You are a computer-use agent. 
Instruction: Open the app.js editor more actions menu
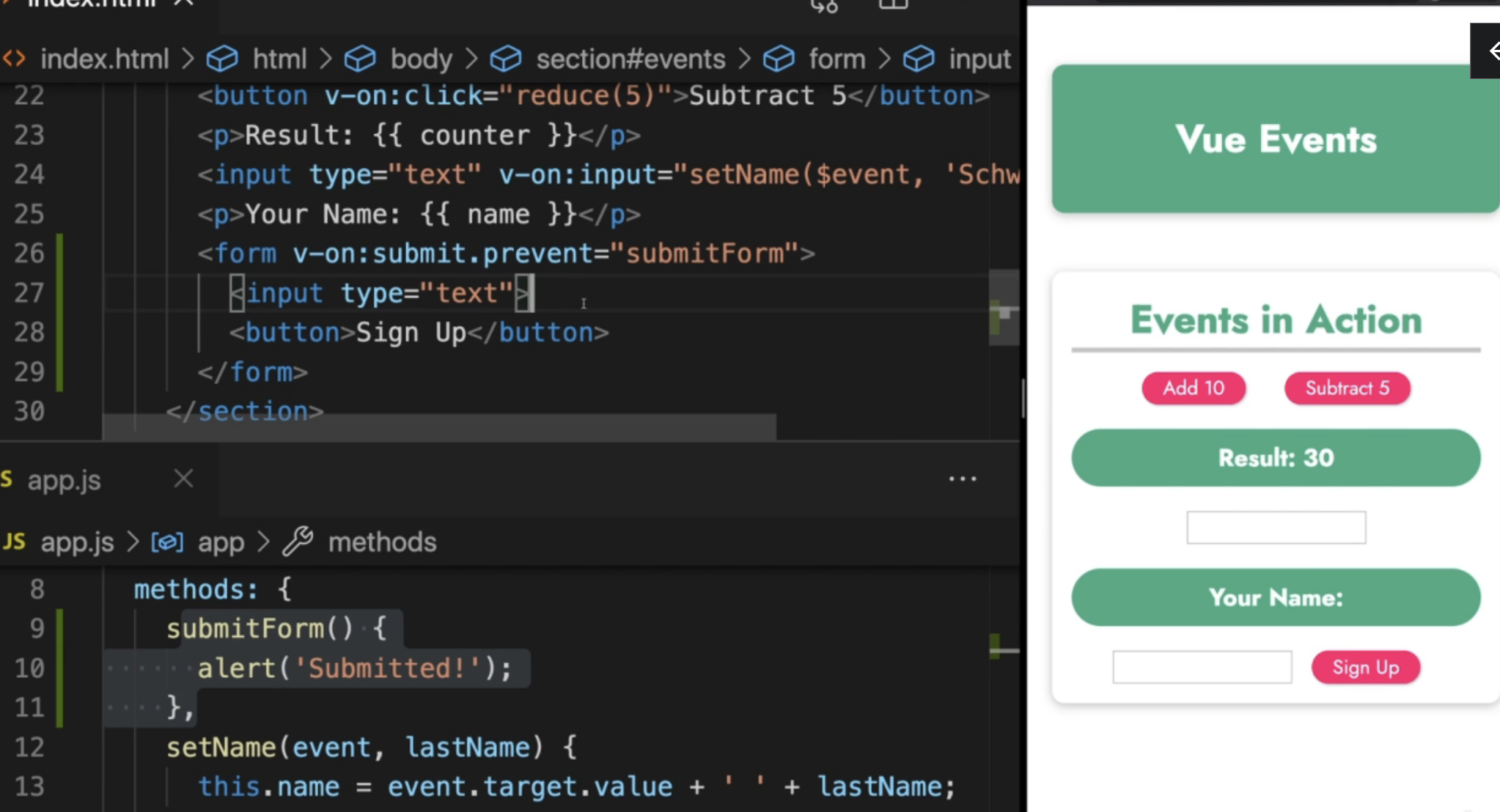tap(962, 479)
